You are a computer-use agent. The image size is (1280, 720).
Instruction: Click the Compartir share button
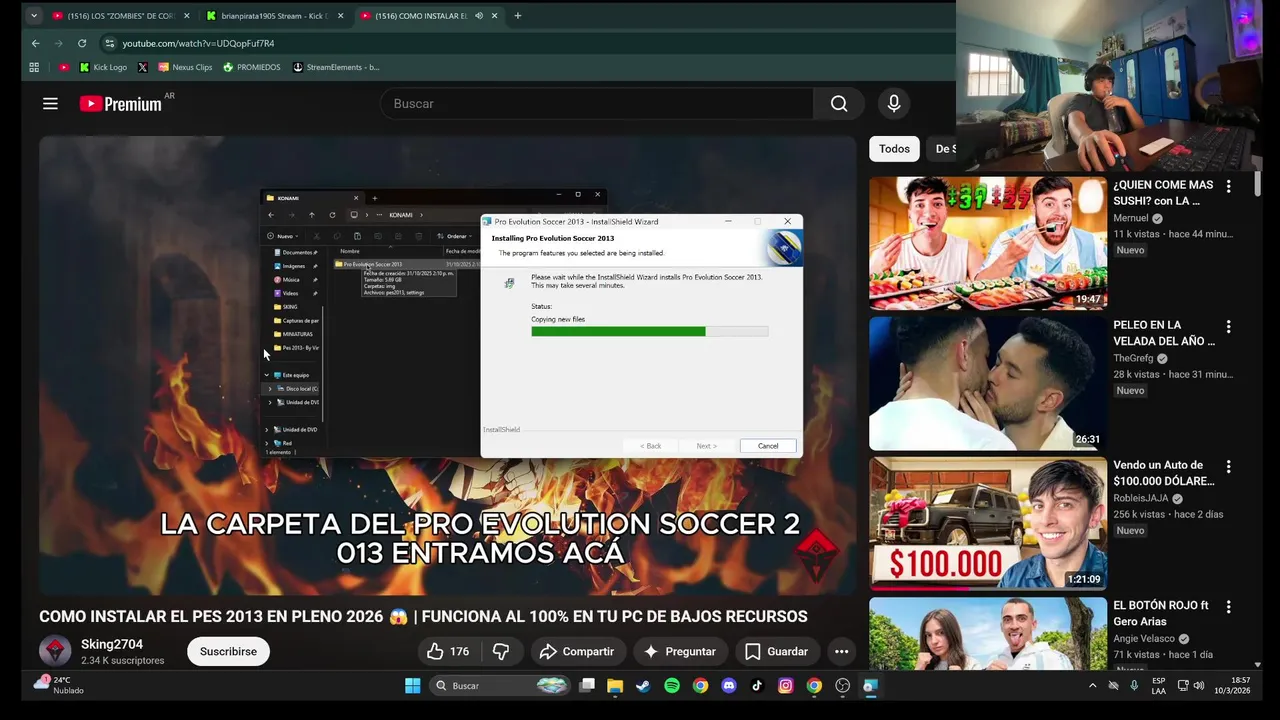coord(578,652)
